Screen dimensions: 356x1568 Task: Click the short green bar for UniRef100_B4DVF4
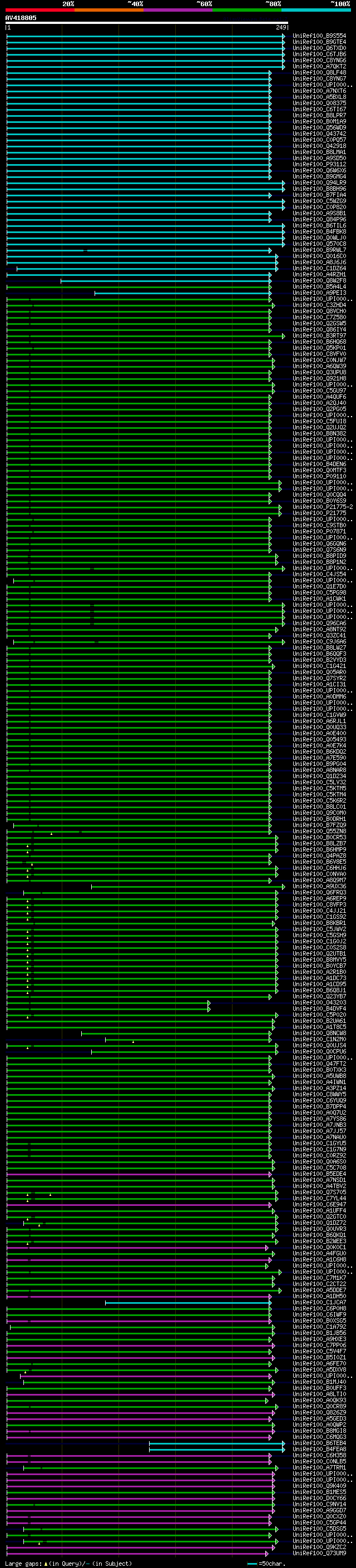coord(108,1008)
